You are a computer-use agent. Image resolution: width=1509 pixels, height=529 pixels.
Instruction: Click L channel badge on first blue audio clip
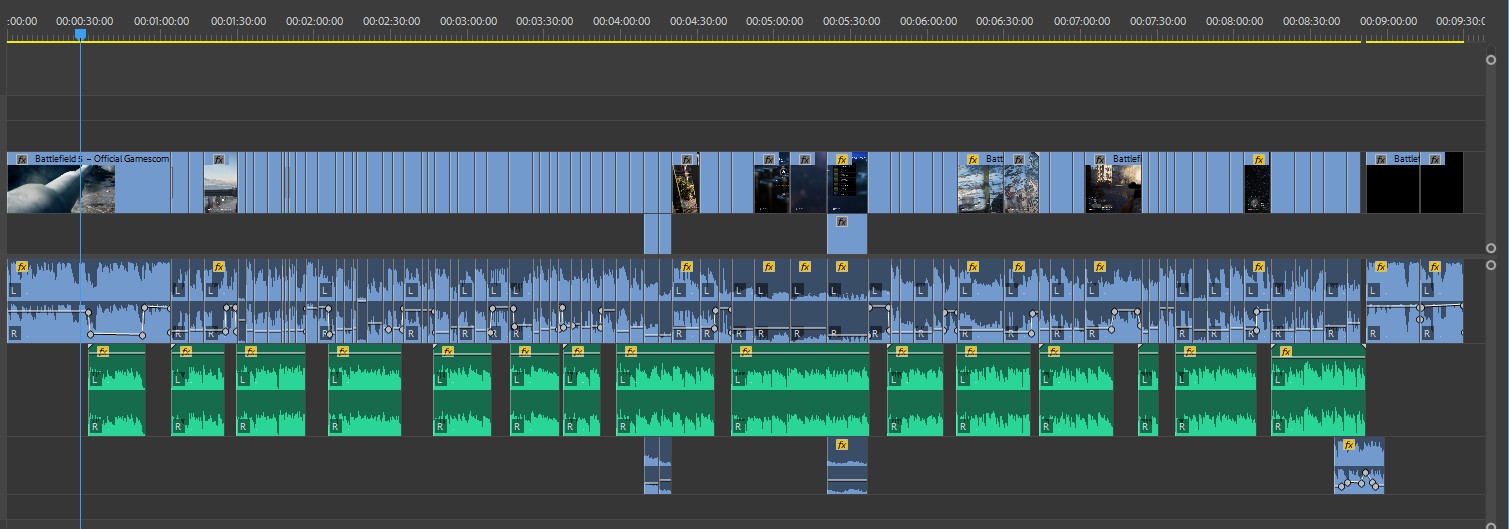click(15, 290)
